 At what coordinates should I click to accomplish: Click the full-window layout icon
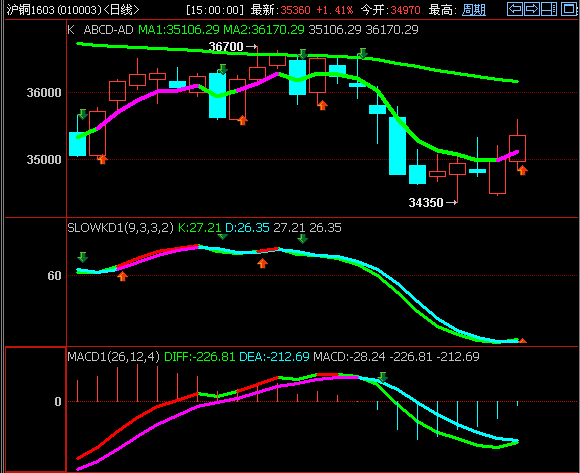[x=569, y=9]
